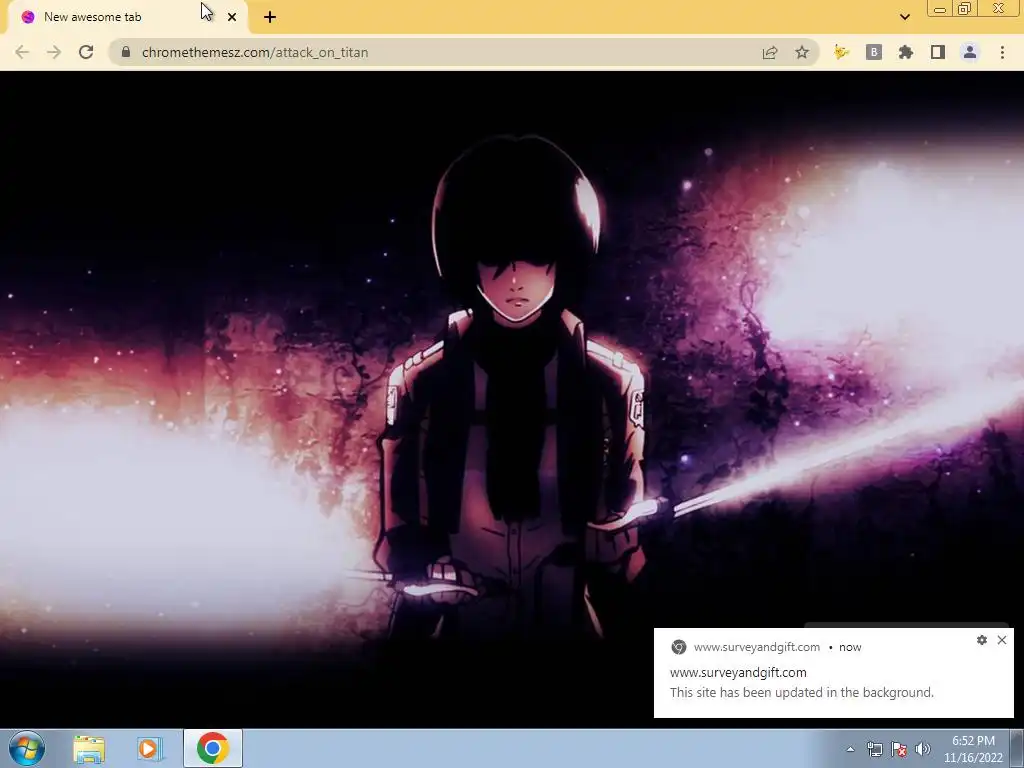The width and height of the screenshot is (1024, 768).
Task: Close the New awesome tab
Action: (x=232, y=17)
